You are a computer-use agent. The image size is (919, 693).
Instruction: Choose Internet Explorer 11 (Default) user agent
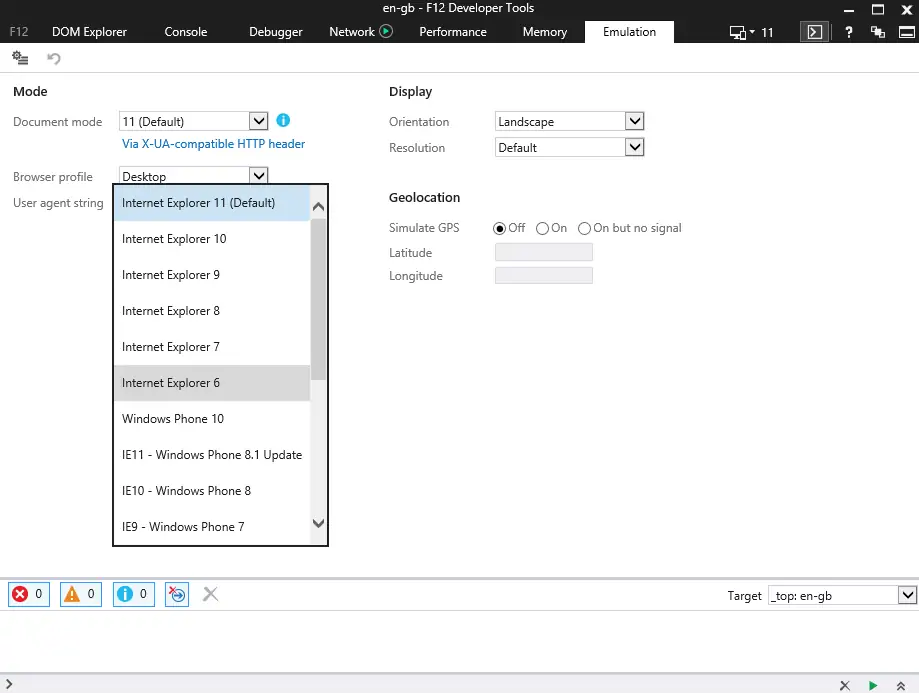[x=212, y=203]
